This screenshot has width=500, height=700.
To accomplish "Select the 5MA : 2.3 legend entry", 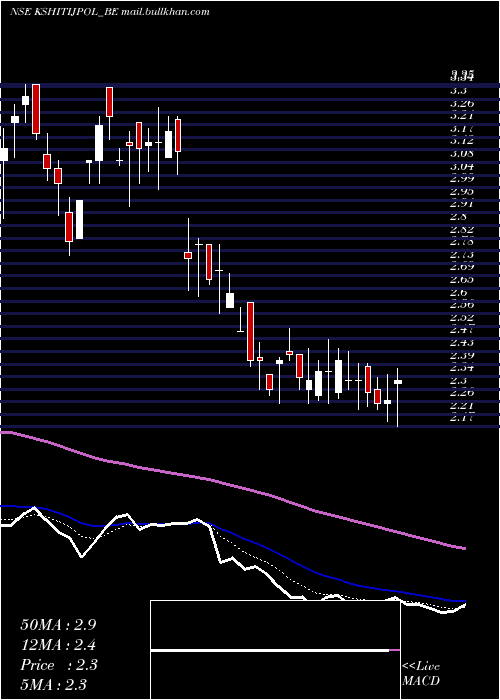I will pos(53,684).
